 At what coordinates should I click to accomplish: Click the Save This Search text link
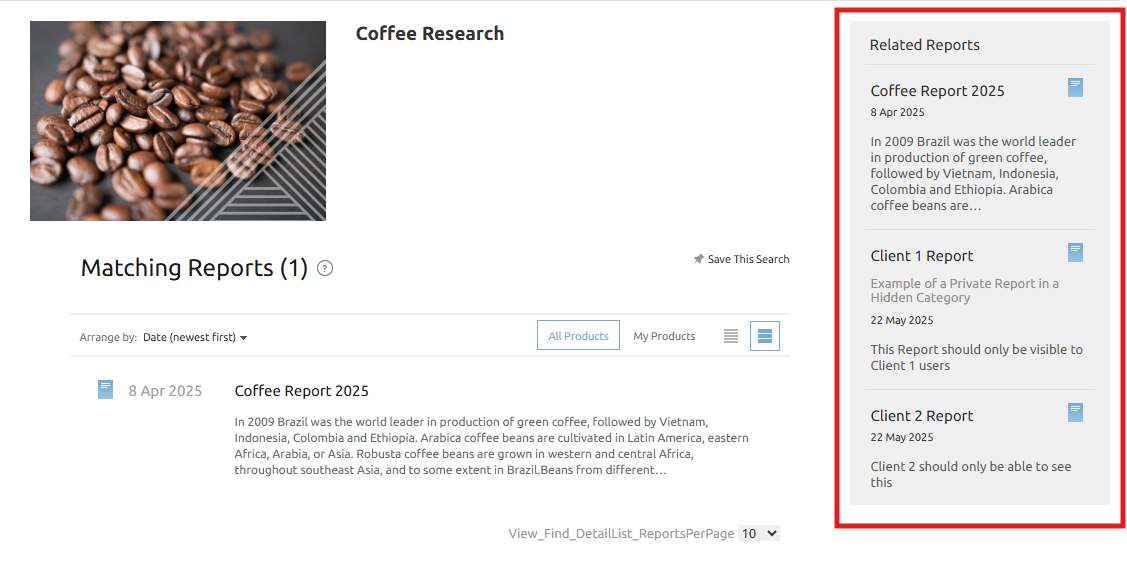pyautogui.click(x=748, y=259)
